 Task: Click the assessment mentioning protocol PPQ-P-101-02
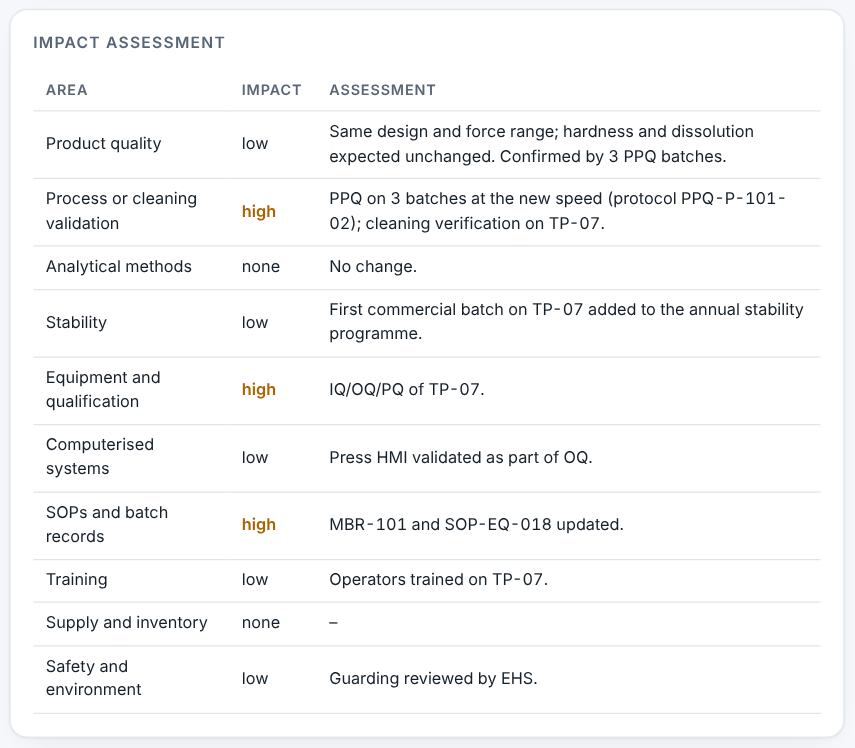pyautogui.click(x=557, y=211)
